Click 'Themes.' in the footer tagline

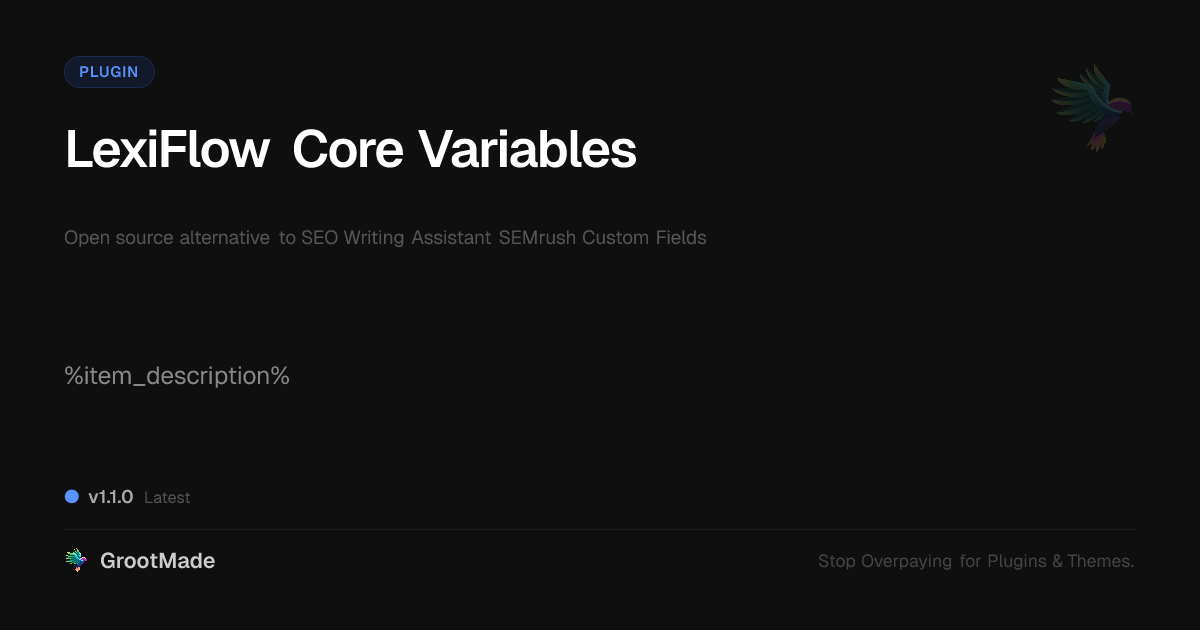1100,561
